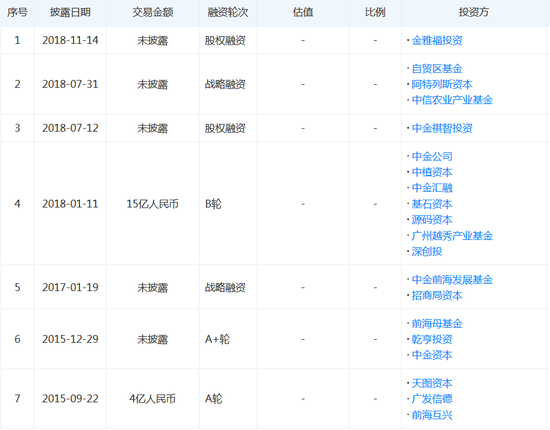Click the 阿特列斯资本 link
Image resolution: width=550 pixels, height=430 pixels.
tap(442, 84)
